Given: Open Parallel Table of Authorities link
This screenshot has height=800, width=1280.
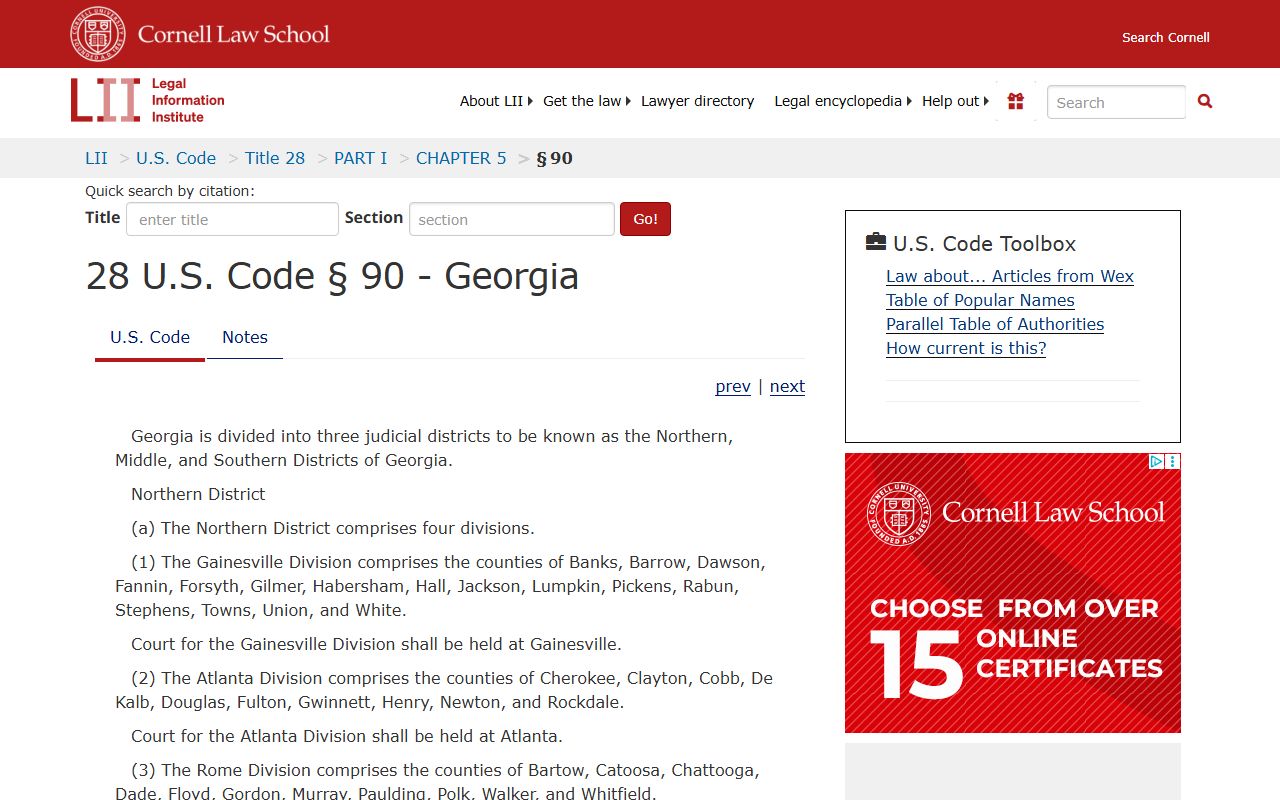Looking at the screenshot, I should (x=995, y=324).
